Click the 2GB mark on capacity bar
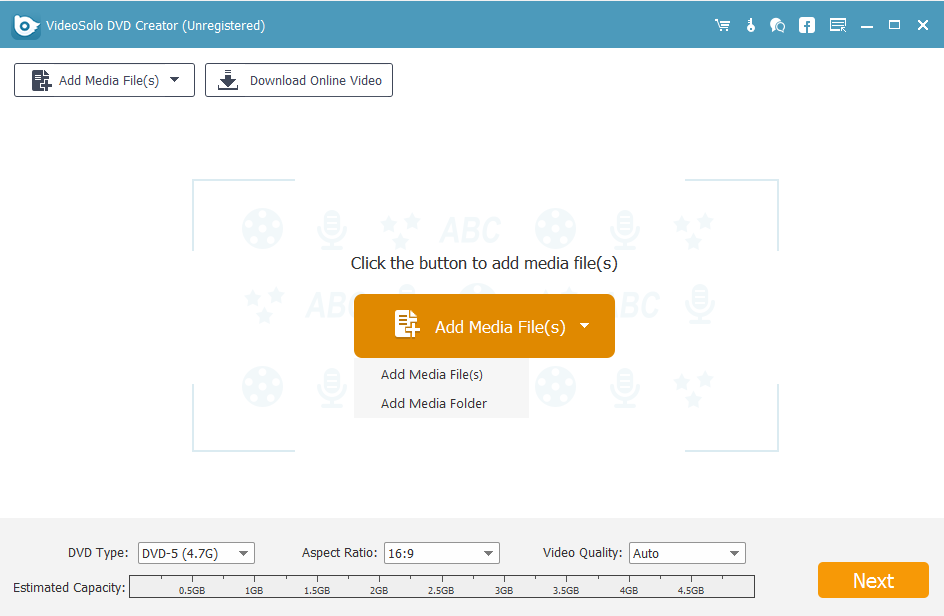 [379, 590]
